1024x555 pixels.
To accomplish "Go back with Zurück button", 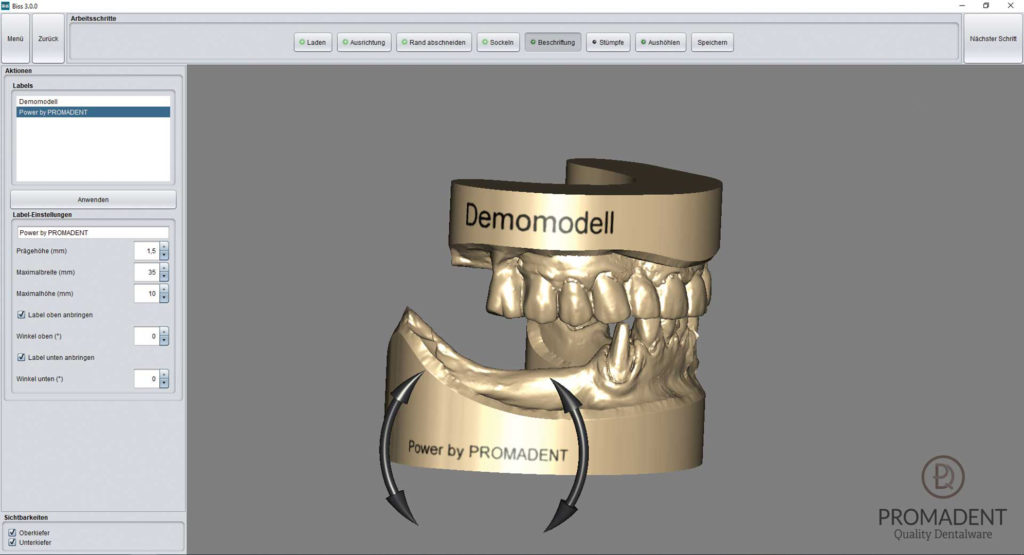I will [x=48, y=39].
